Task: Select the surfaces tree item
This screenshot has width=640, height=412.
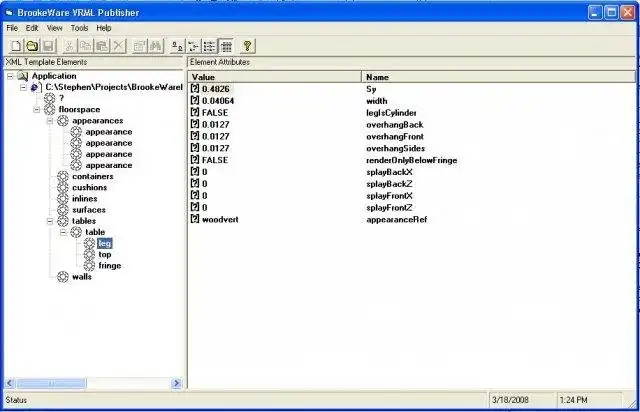Action: pyautogui.click(x=89, y=210)
